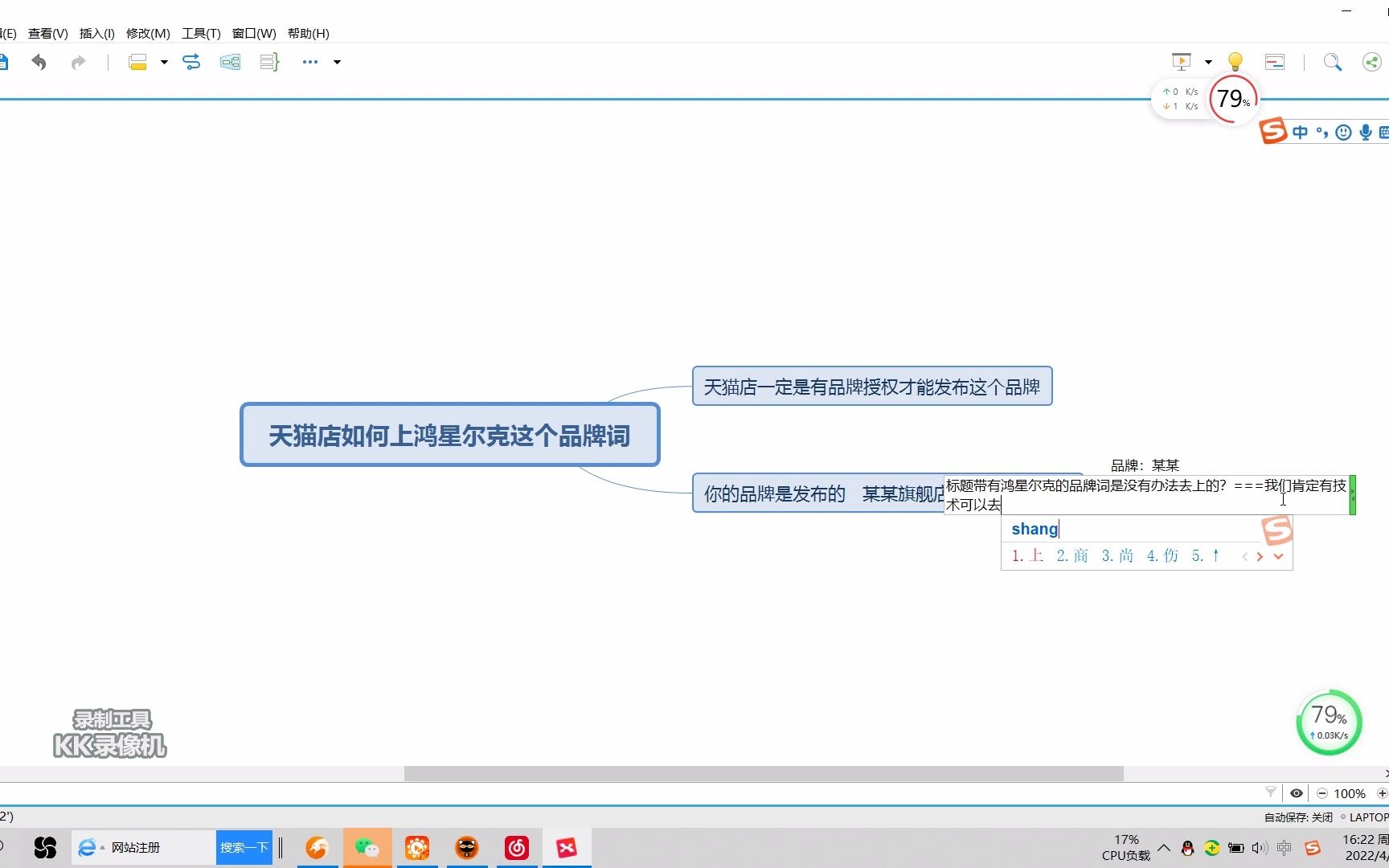
Task: Select the central topic 天猫店如何上鸿星尔克这个品牌词
Action: (x=450, y=435)
